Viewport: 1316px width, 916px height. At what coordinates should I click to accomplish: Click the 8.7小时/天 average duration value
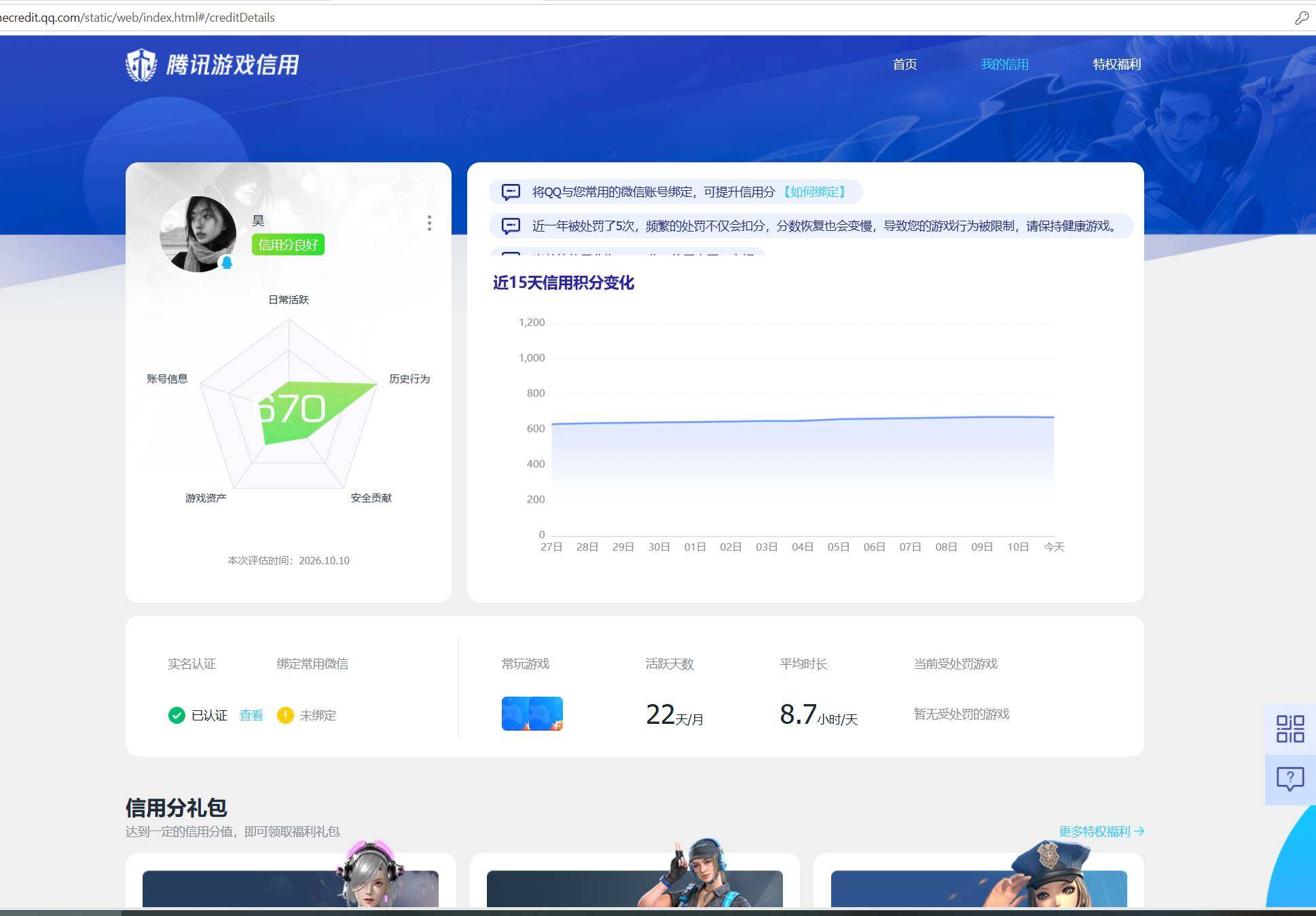(x=819, y=715)
